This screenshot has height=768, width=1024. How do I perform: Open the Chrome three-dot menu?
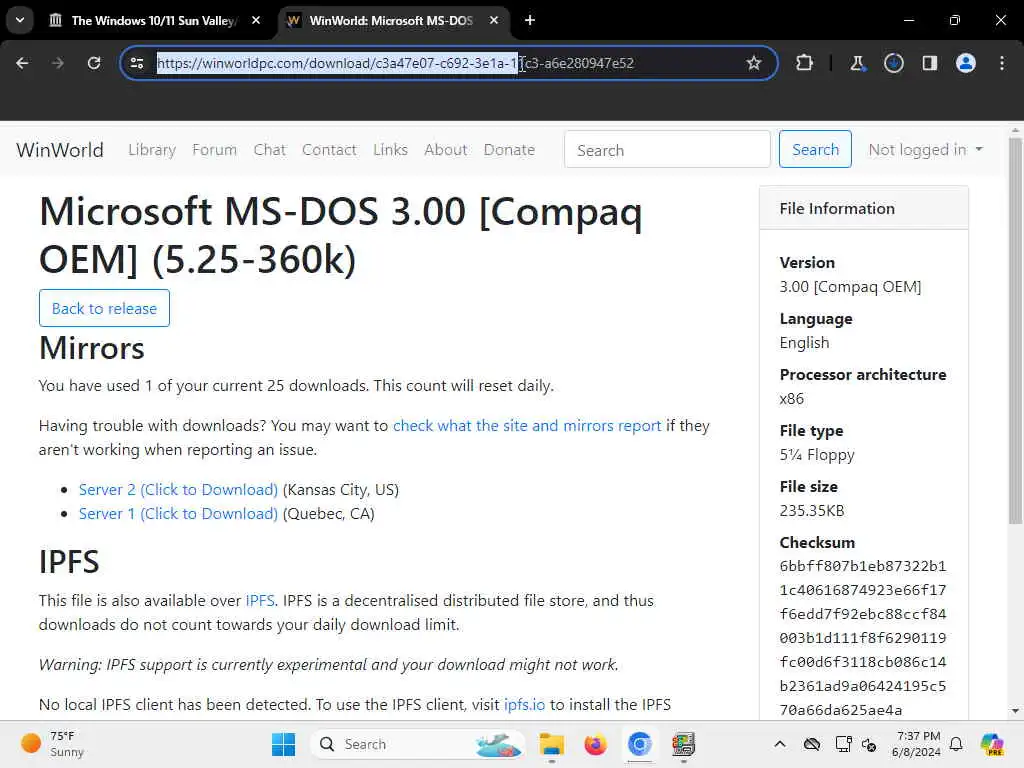(x=1002, y=63)
